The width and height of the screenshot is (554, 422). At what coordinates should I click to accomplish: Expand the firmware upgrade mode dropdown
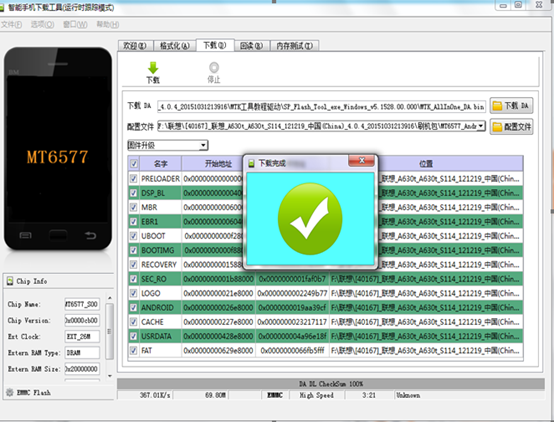(203, 145)
